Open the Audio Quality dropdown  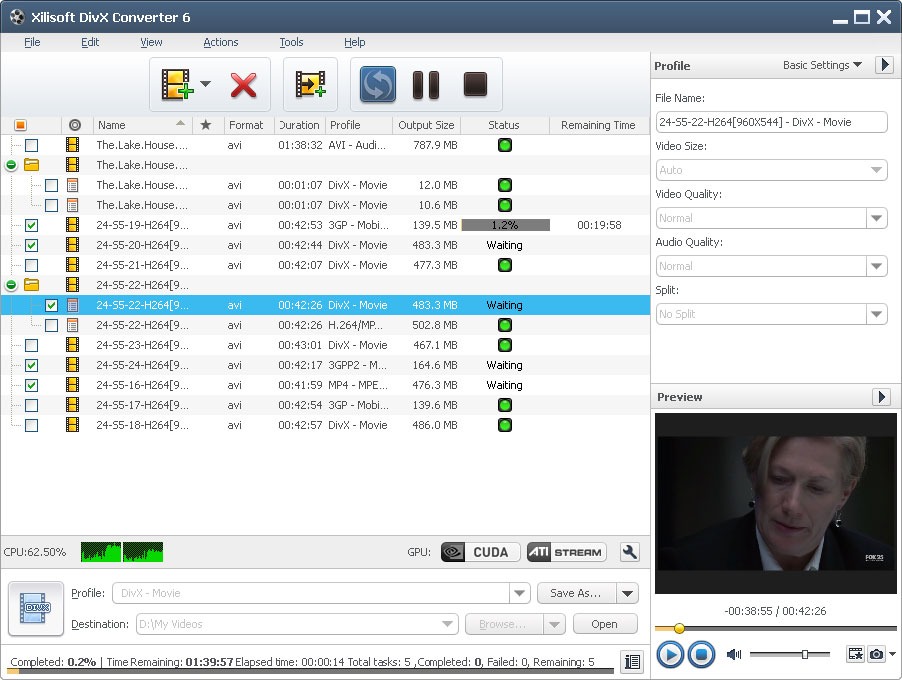[x=876, y=266]
